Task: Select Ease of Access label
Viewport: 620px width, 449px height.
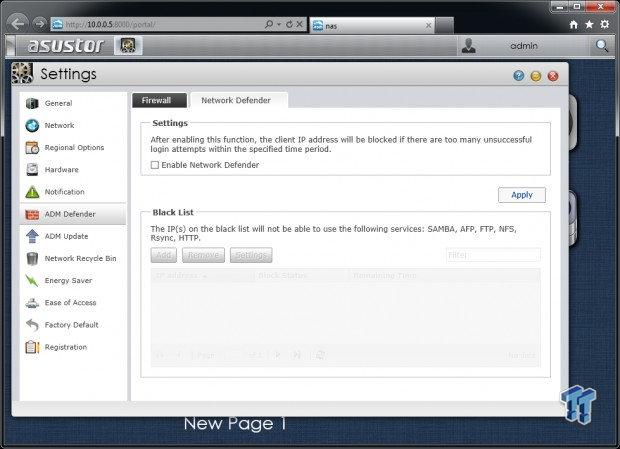Action: [x=70, y=303]
